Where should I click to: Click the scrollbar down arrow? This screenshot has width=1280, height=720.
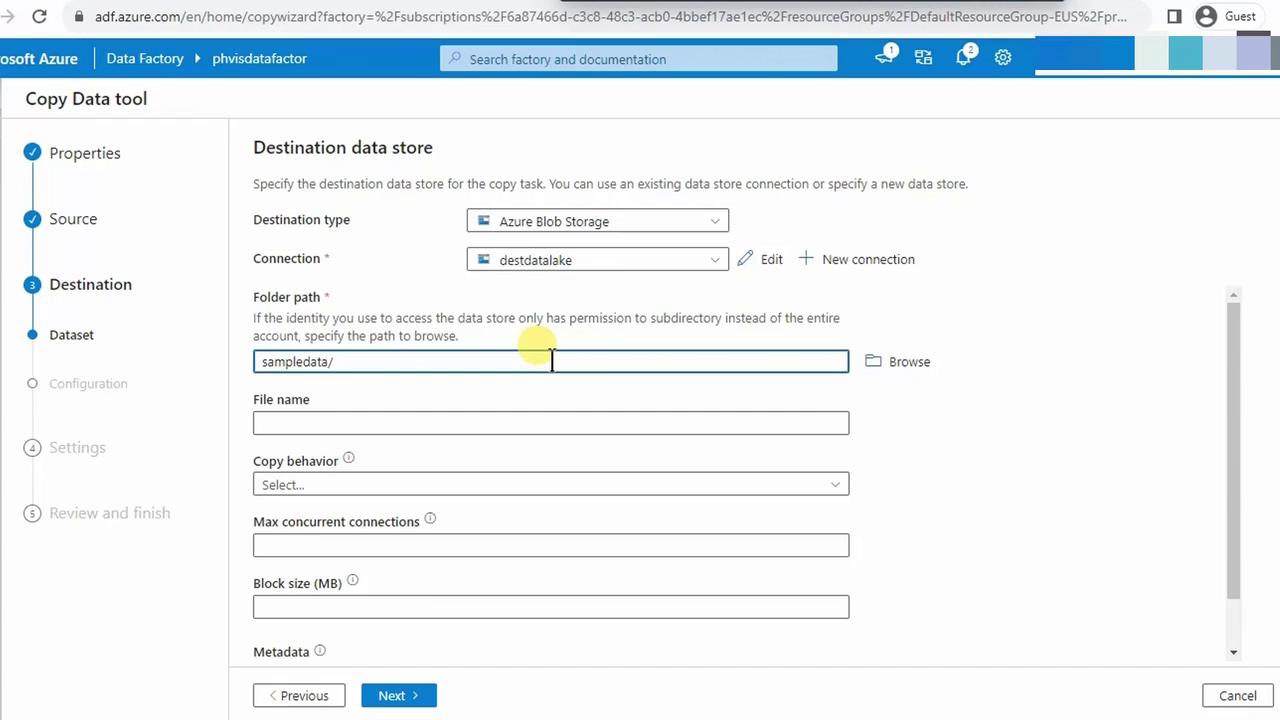click(x=1233, y=652)
